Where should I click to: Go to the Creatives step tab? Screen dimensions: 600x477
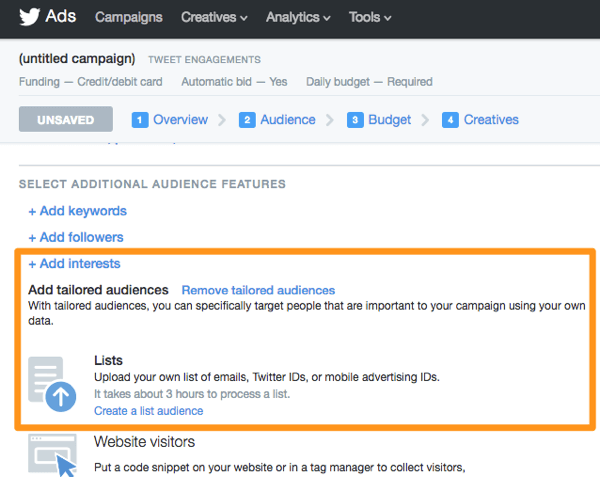pyautogui.click(x=491, y=120)
